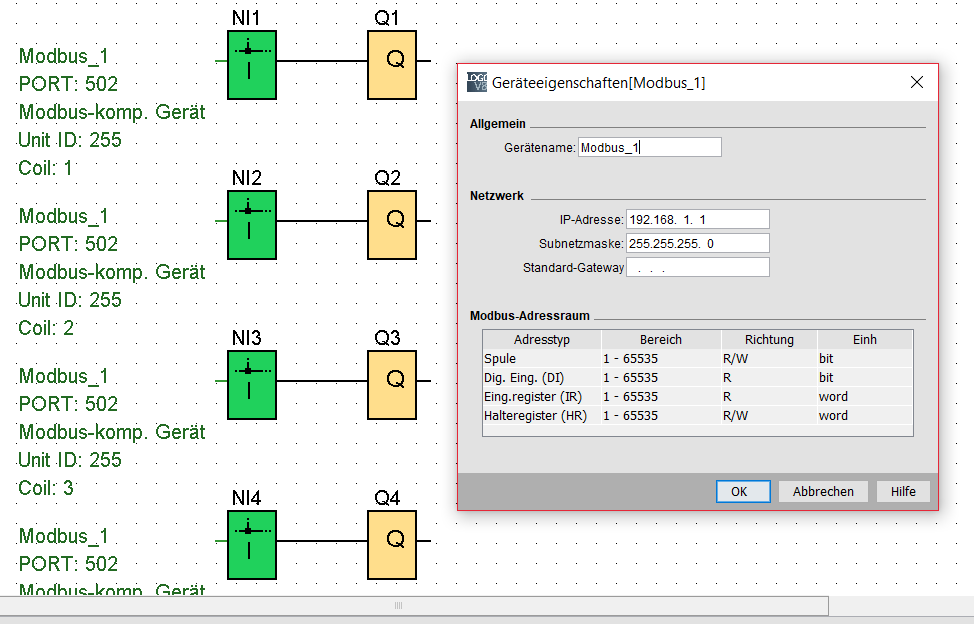
Task: Click the Standard-Gateway input field
Action: [x=698, y=268]
